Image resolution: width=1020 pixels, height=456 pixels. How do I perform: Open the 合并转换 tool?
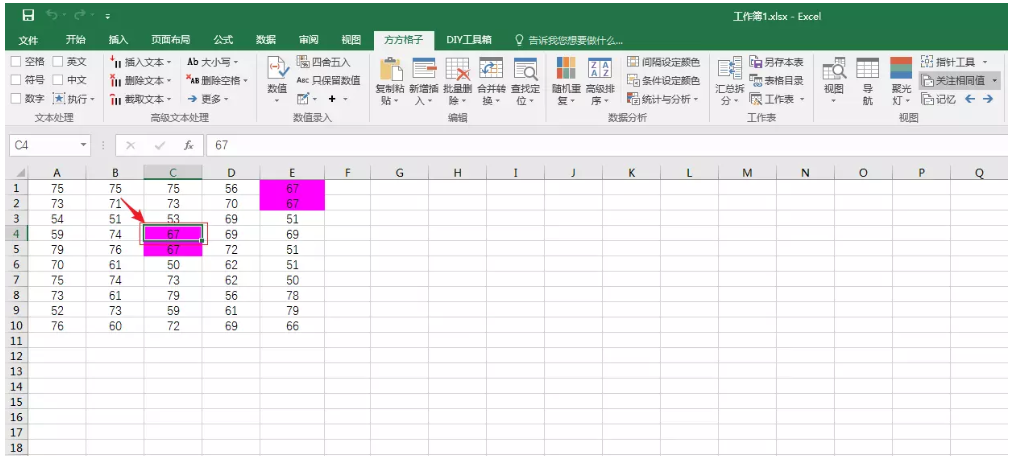point(491,68)
